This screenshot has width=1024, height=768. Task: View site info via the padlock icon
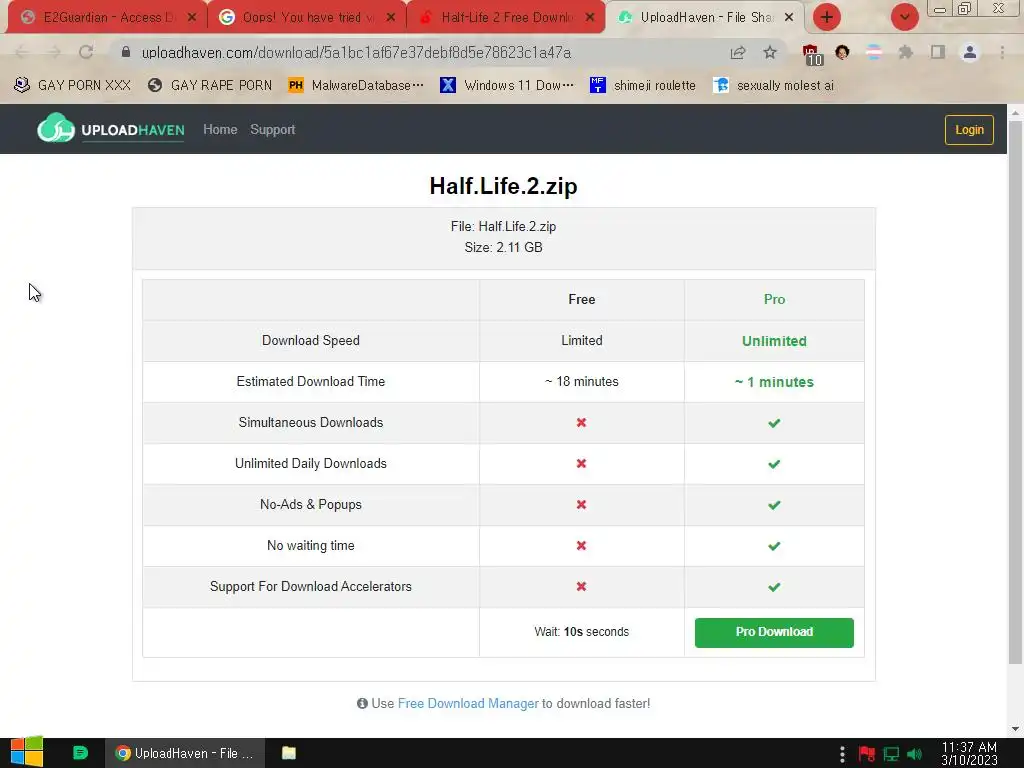[126, 52]
